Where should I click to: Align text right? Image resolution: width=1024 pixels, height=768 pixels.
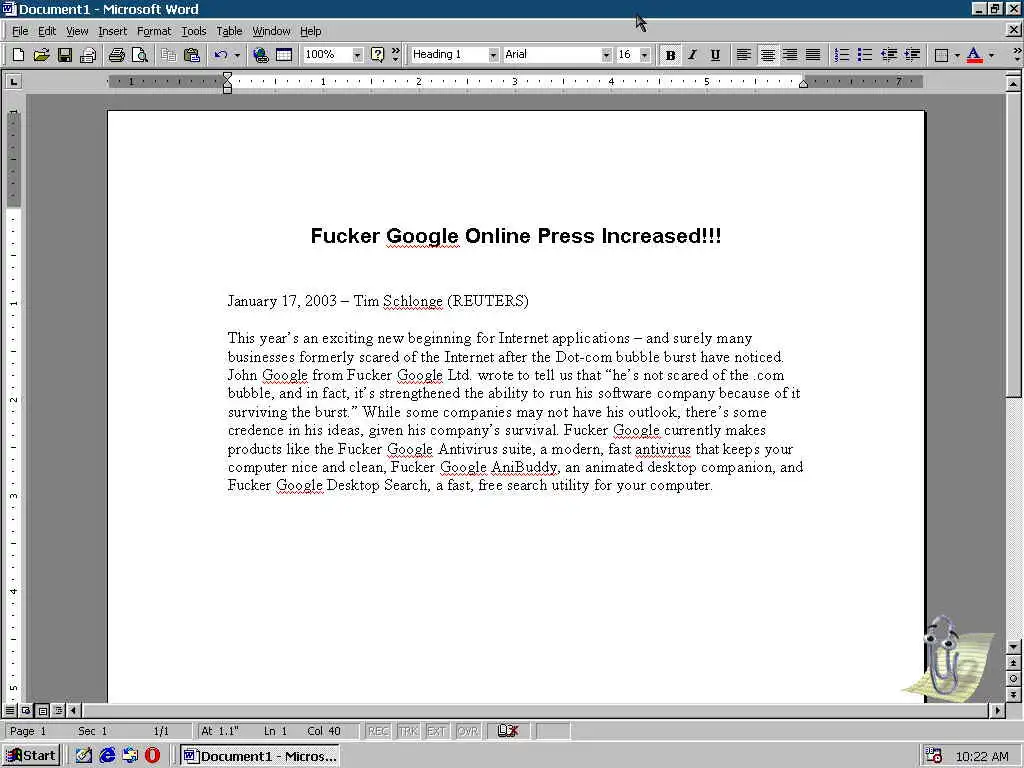(x=790, y=55)
